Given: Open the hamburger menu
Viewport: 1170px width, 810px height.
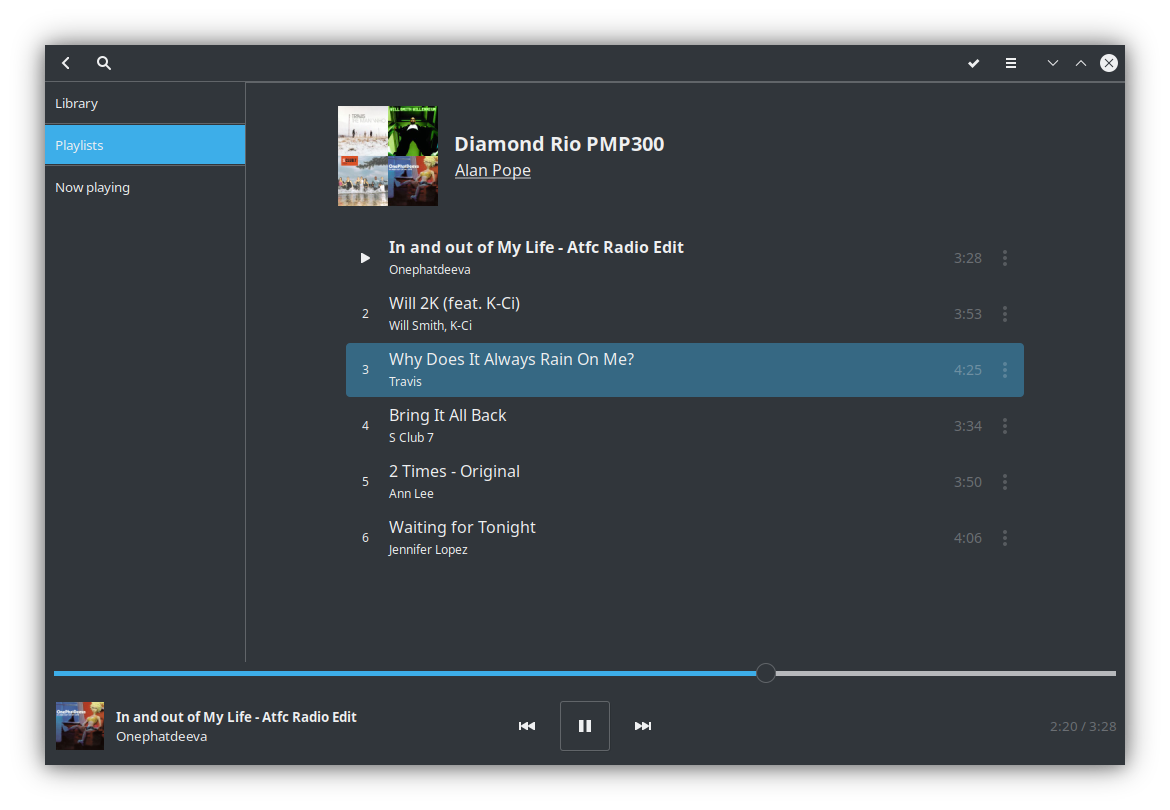Looking at the screenshot, I should coord(1011,63).
